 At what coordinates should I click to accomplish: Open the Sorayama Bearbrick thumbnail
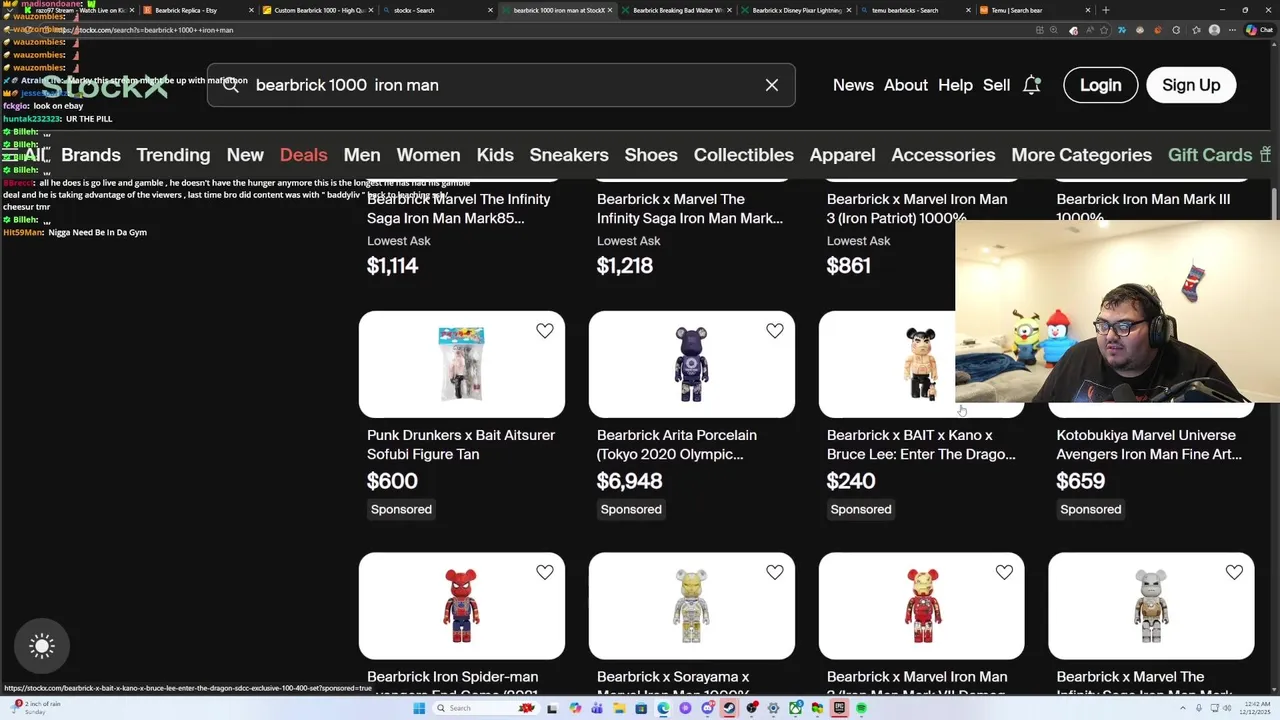pyautogui.click(x=692, y=606)
